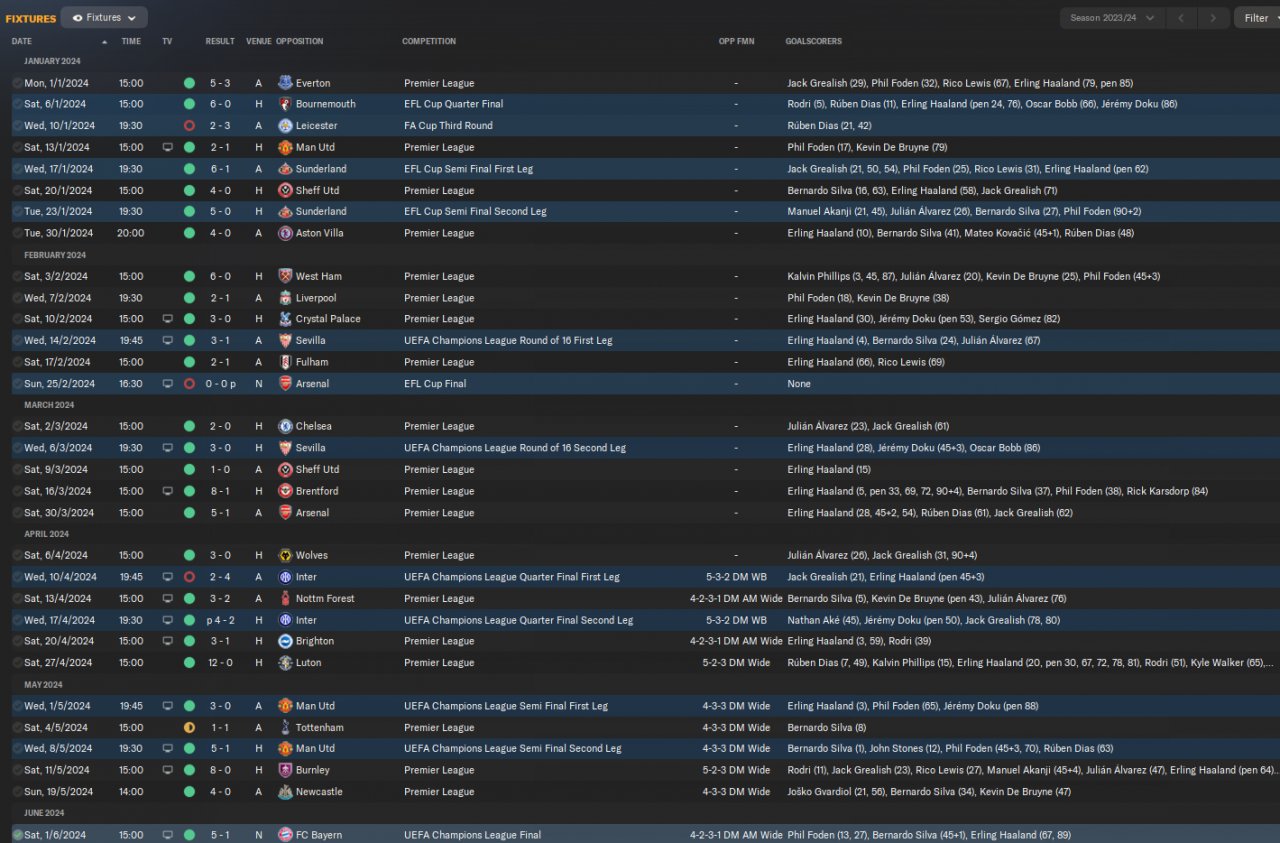The image size is (1280, 843).
Task: Open the 0 - 0 p result against Arsenal
Action: [x=222, y=384]
